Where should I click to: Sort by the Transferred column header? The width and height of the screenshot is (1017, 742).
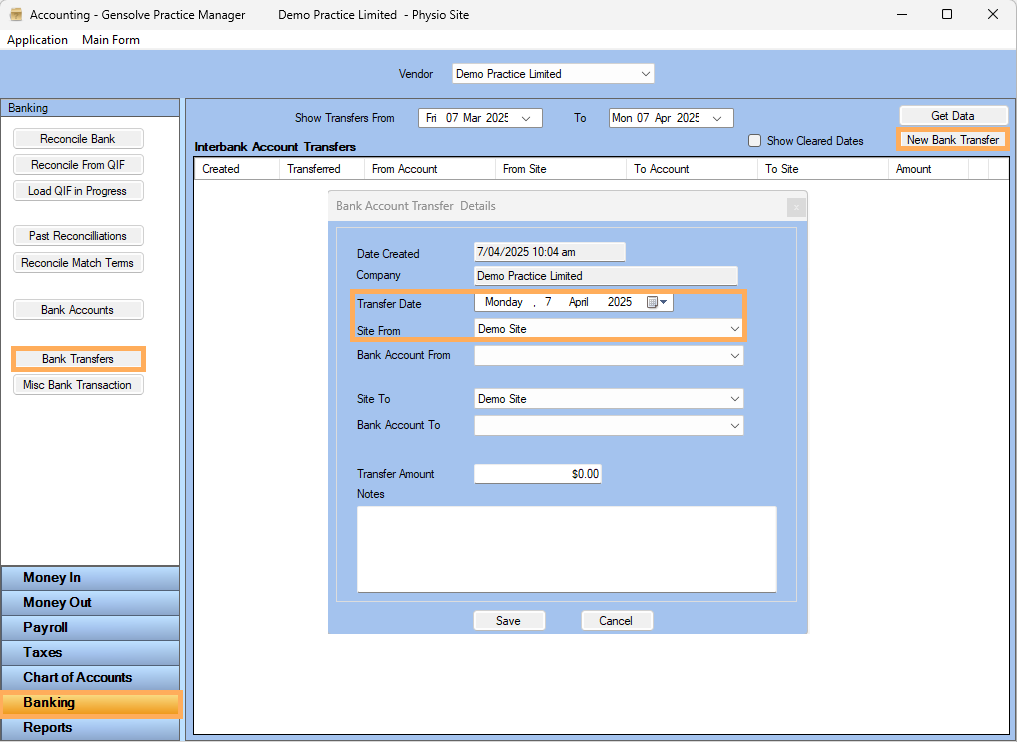[x=322, y=169]
